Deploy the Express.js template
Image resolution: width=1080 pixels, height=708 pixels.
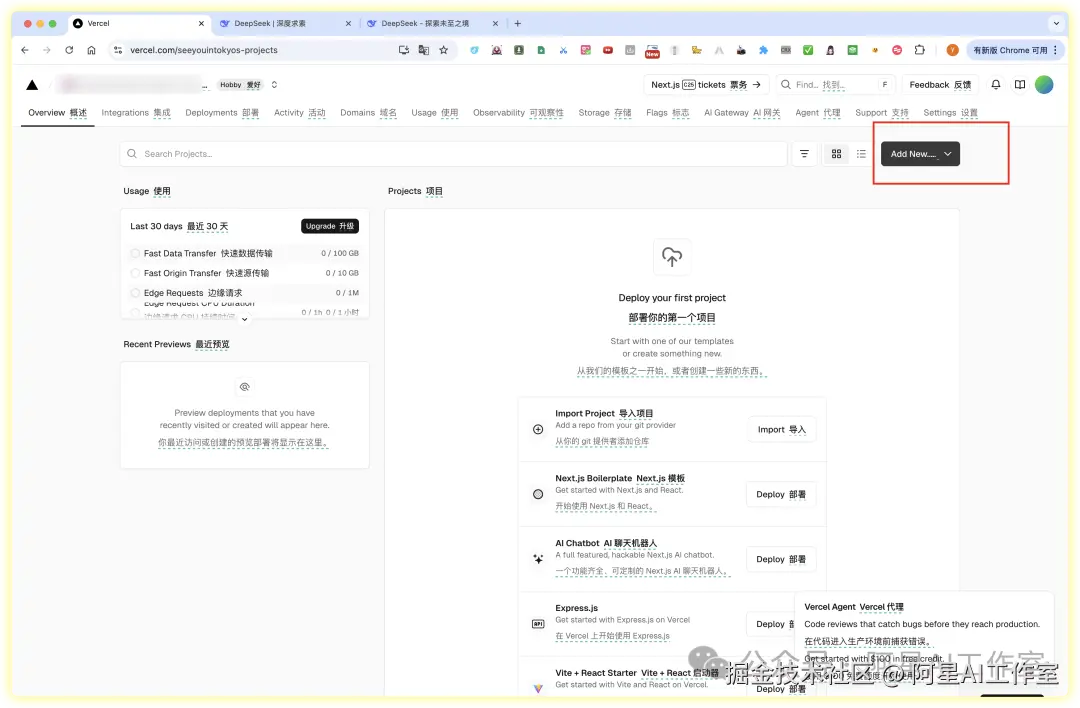pyautogui.click(x=771, y=624)
